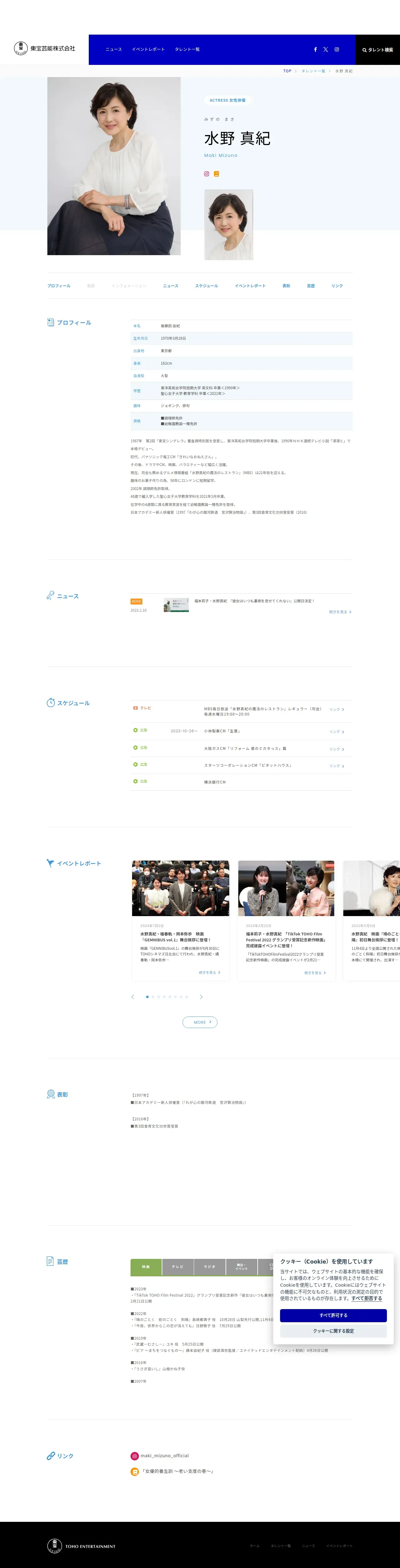Open リンク for 大阪ガスCM row
The image size is (400, 1568).
[337, 749]
